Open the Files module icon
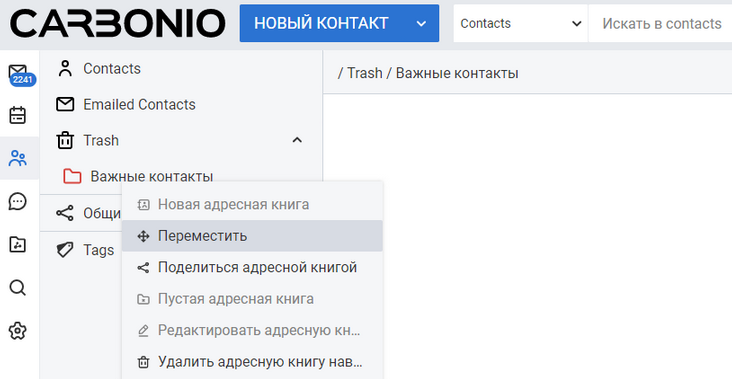Image resolution: width=732 pixels, height=379 pixels. tap(18, 245)
